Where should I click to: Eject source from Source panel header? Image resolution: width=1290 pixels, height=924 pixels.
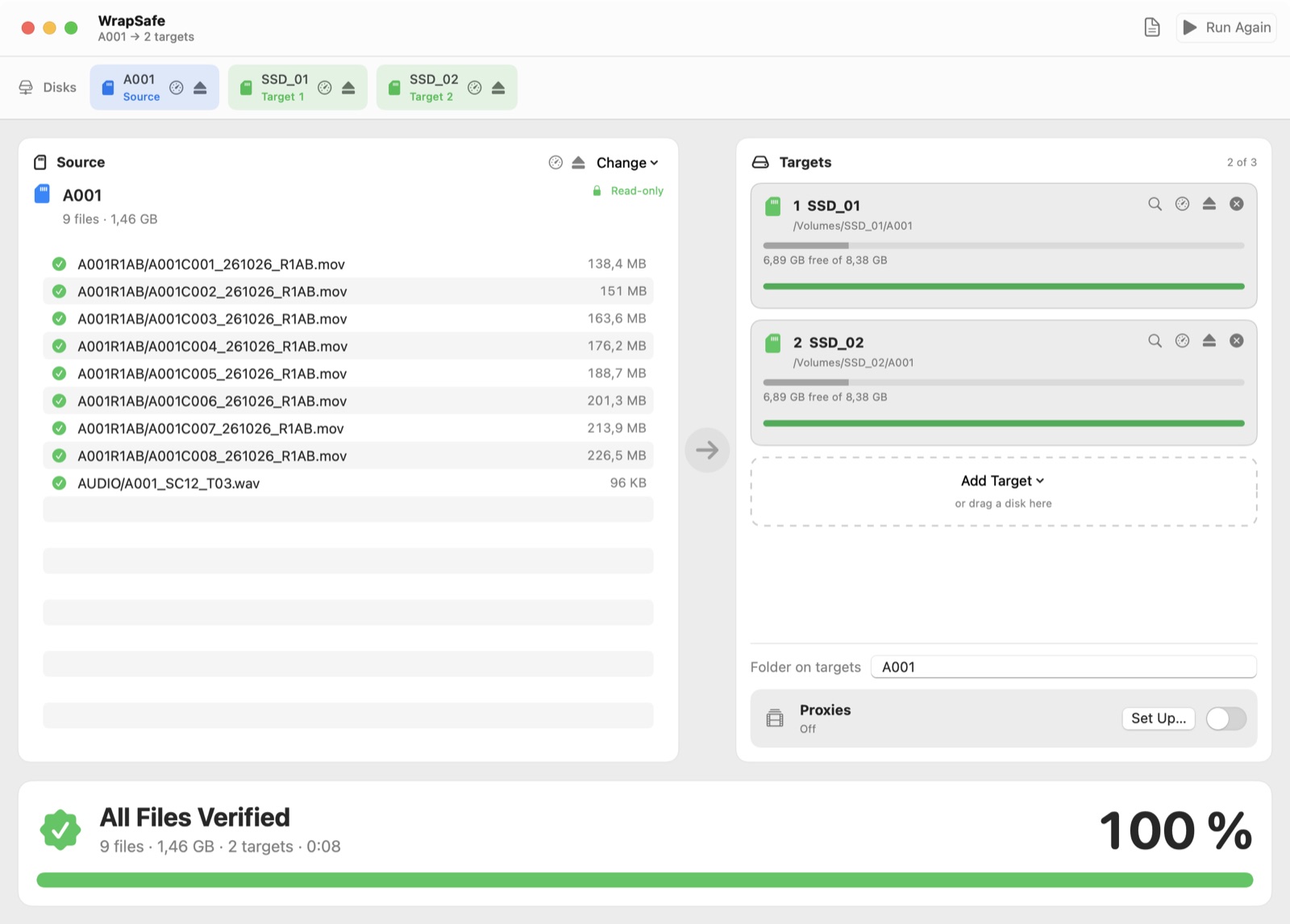[578, 163]
